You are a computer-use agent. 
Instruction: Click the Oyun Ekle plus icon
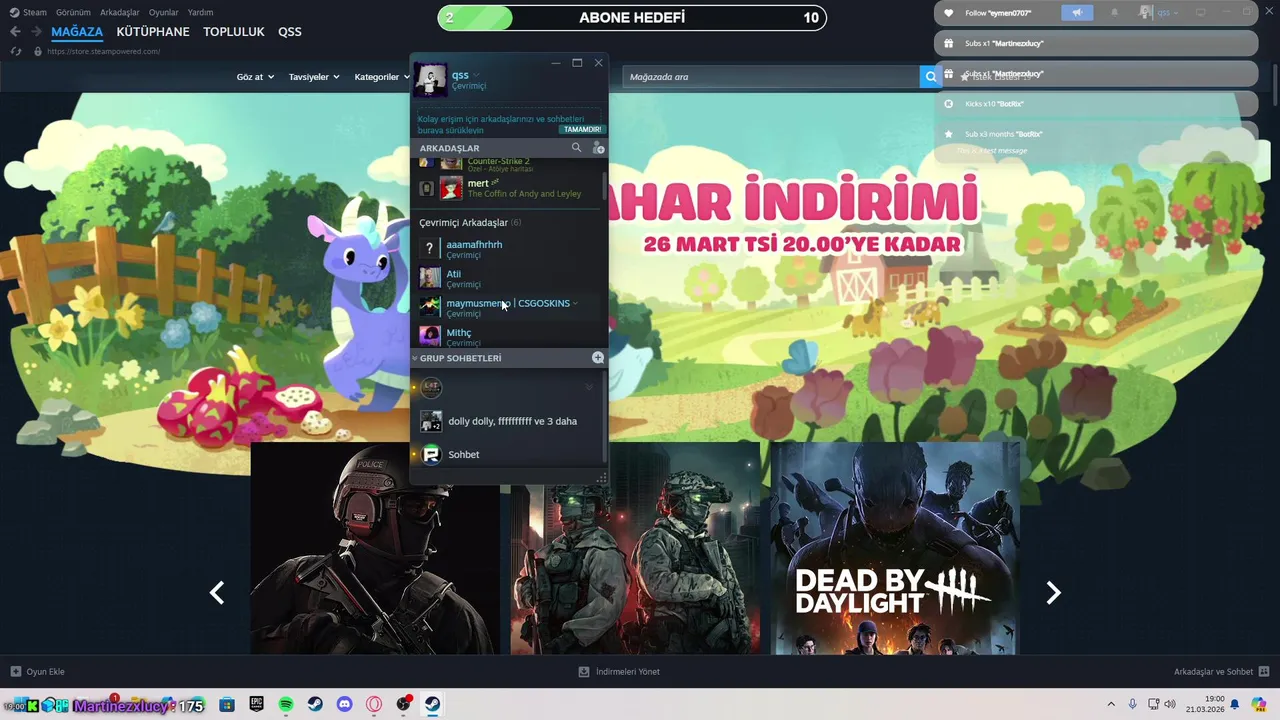(15, 672)
